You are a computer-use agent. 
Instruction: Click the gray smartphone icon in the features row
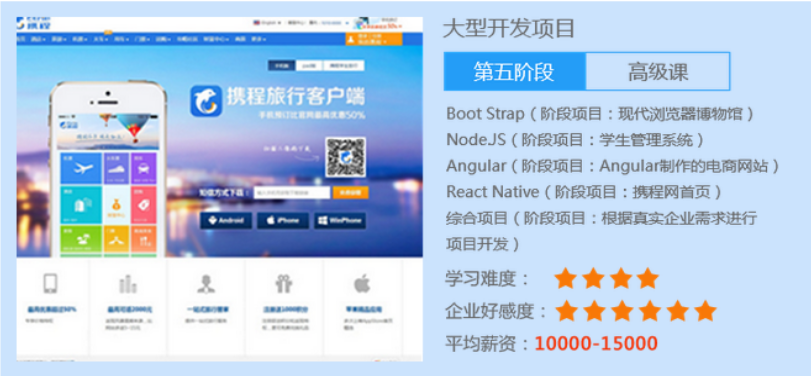pos(50,283)
